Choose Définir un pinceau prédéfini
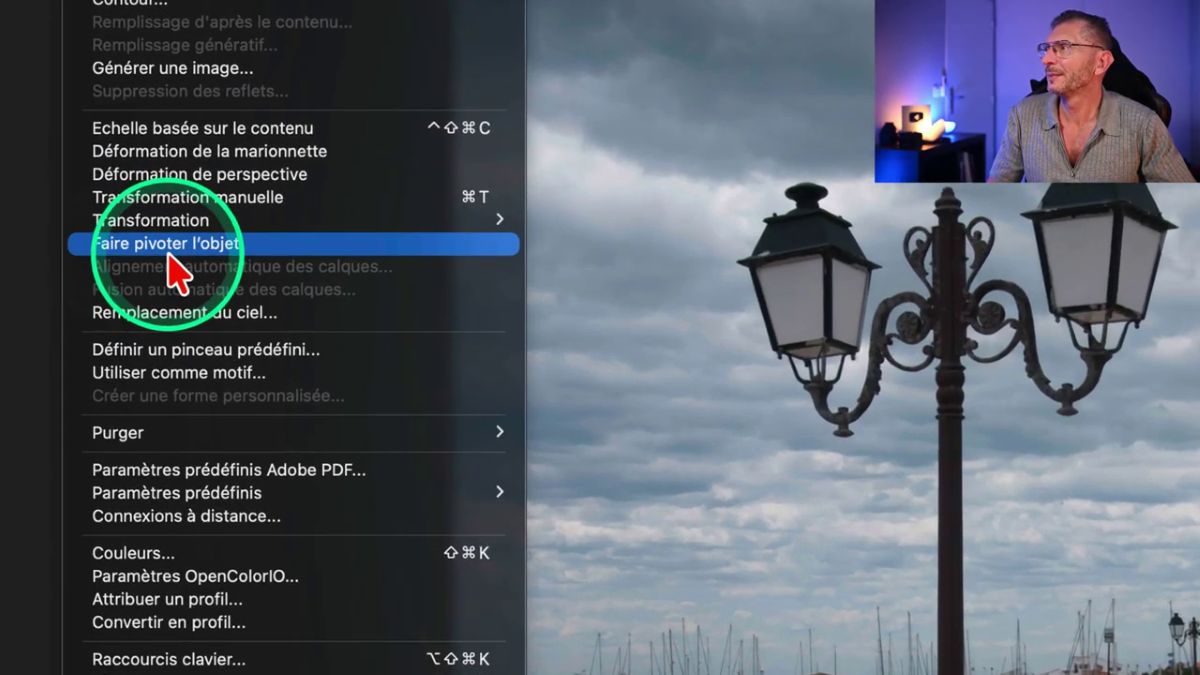This screenshot has width=1200, height=675. (206, 350)
